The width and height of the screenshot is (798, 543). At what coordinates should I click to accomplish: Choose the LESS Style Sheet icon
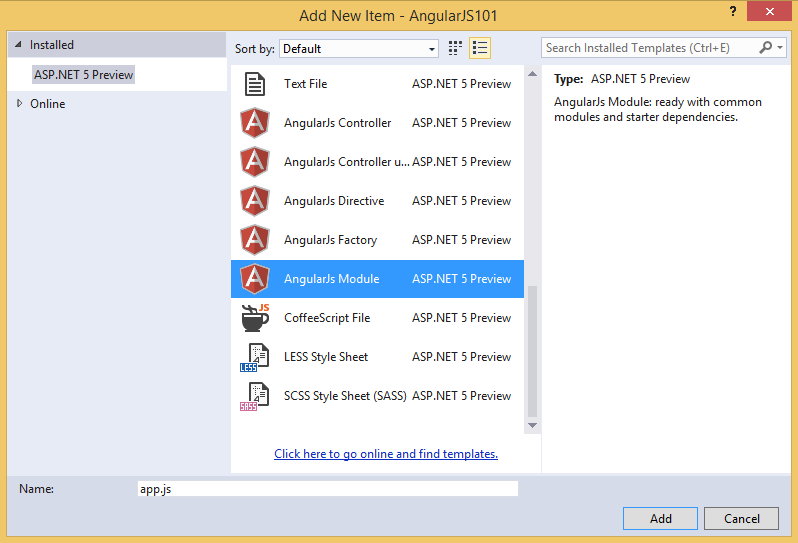[x=254, y=357]
